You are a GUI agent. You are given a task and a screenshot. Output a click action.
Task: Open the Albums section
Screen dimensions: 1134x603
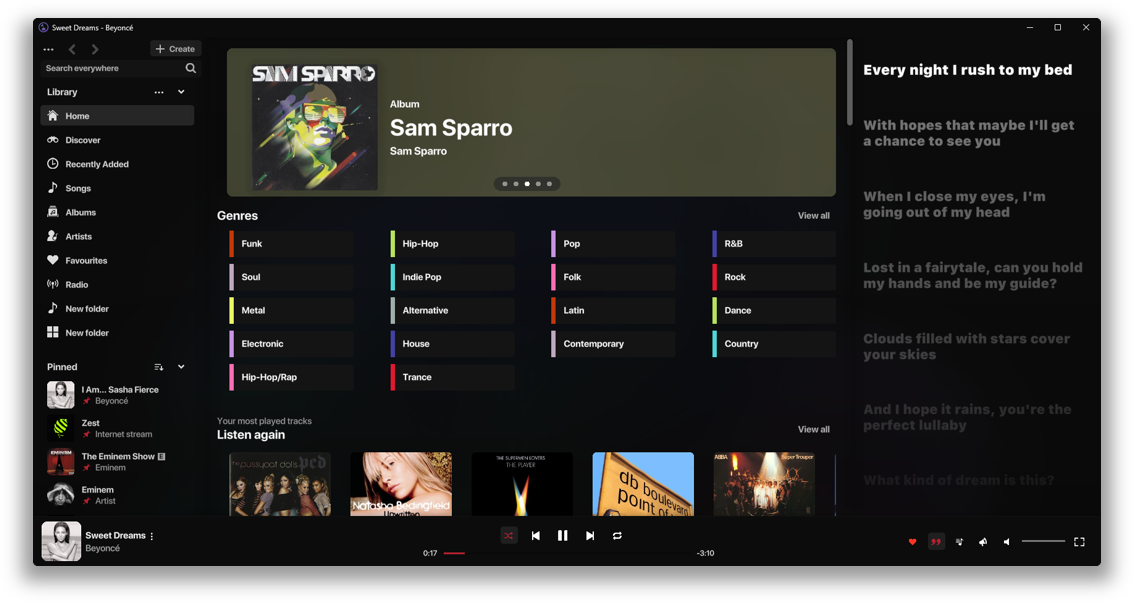click(x=117, y=213)
